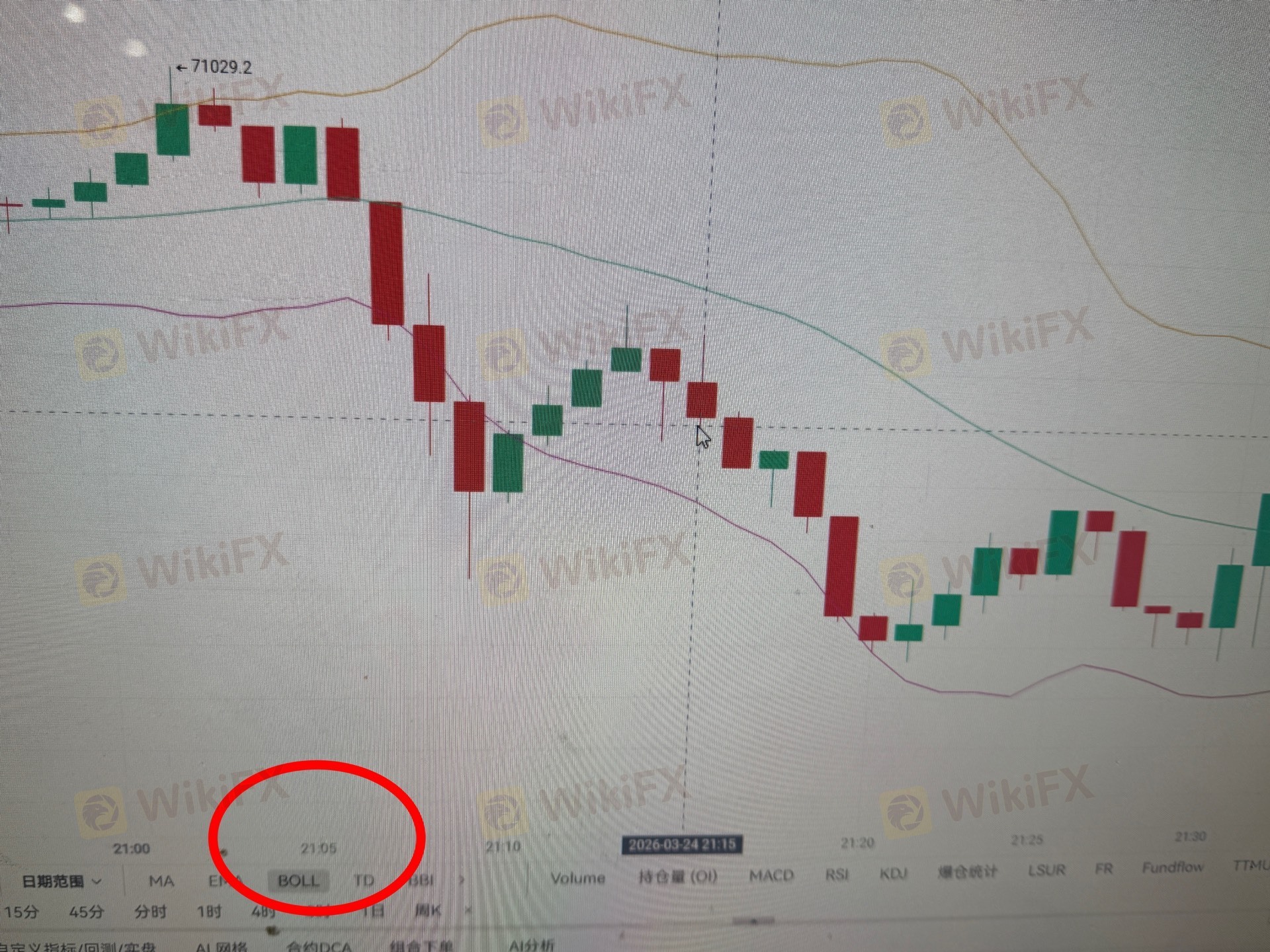Enable the MA overlay indicator
This screenshot has width=1270, height=952.
[161, 881]
